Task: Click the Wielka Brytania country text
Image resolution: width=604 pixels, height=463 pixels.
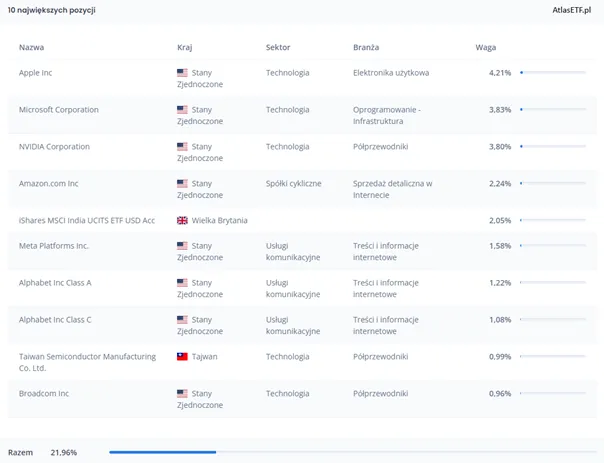Action: [x=220, y=220]
